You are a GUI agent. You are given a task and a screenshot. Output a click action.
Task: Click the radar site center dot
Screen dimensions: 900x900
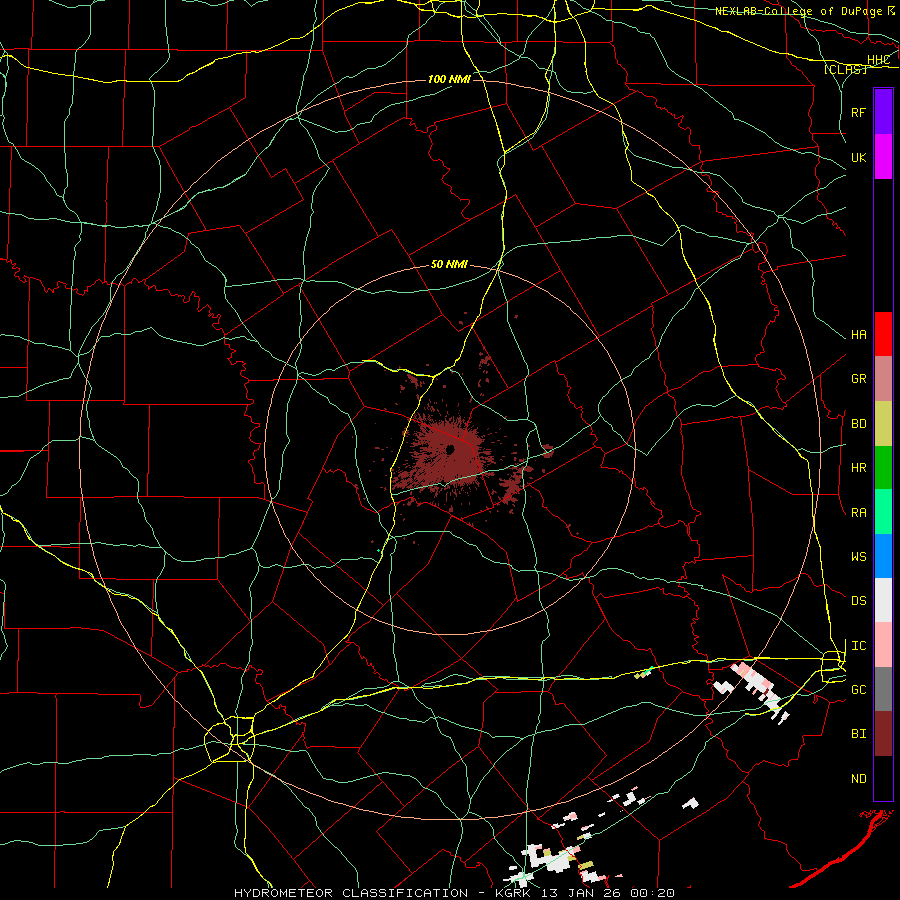(x=451, y=449)
